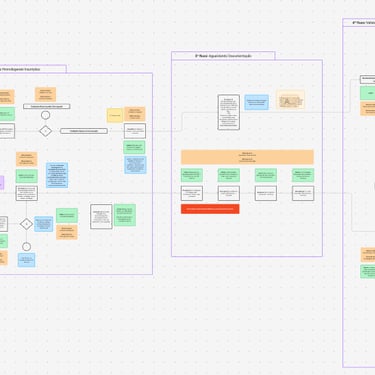This screenshot has width=375, height=375.
Task: Select the fourth green note under the orange banner
Action: (303, 175)
